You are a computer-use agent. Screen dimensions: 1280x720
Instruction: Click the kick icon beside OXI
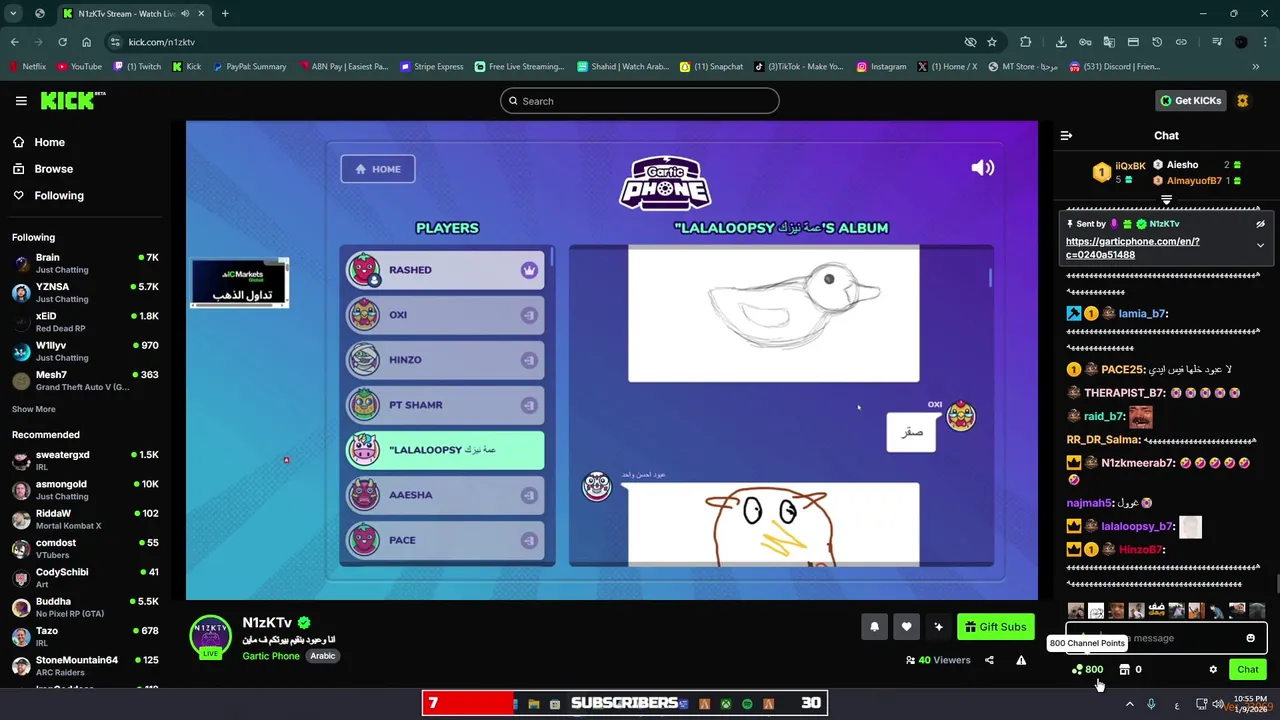[529, 315]
